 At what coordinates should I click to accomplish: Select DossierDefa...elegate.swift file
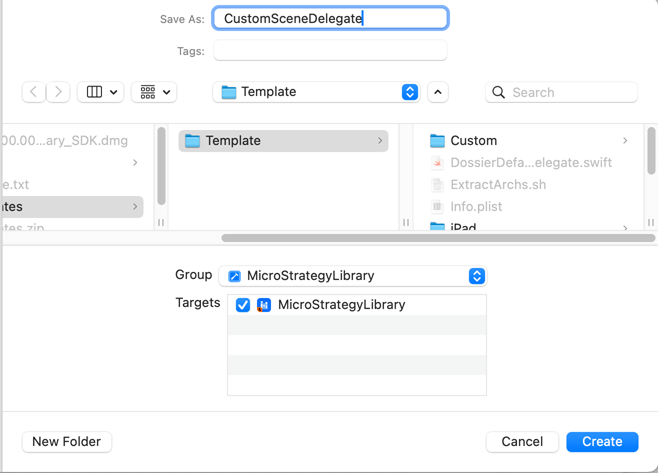[529, 162]
